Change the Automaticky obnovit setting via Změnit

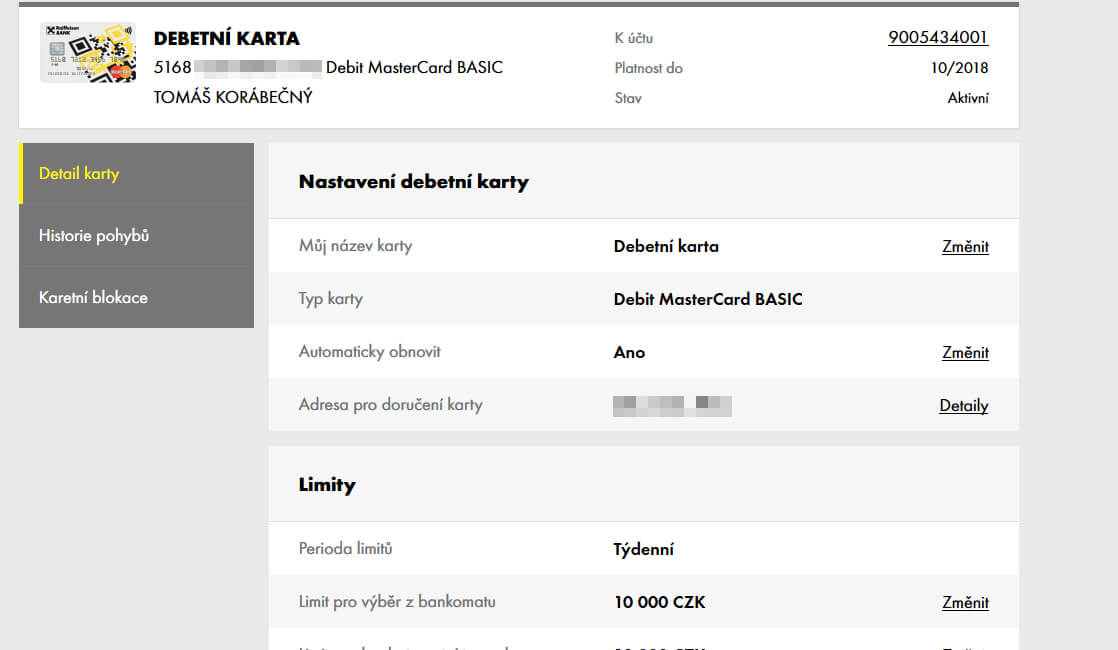coord(965,352)
